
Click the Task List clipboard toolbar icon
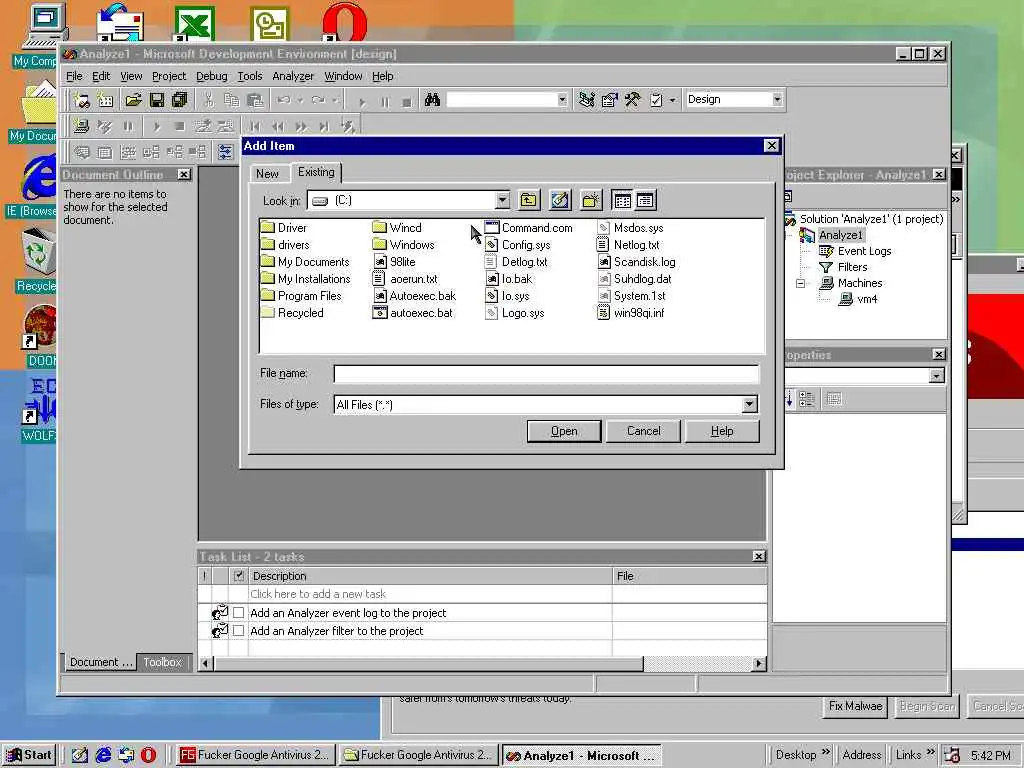[x=656, y=100]
